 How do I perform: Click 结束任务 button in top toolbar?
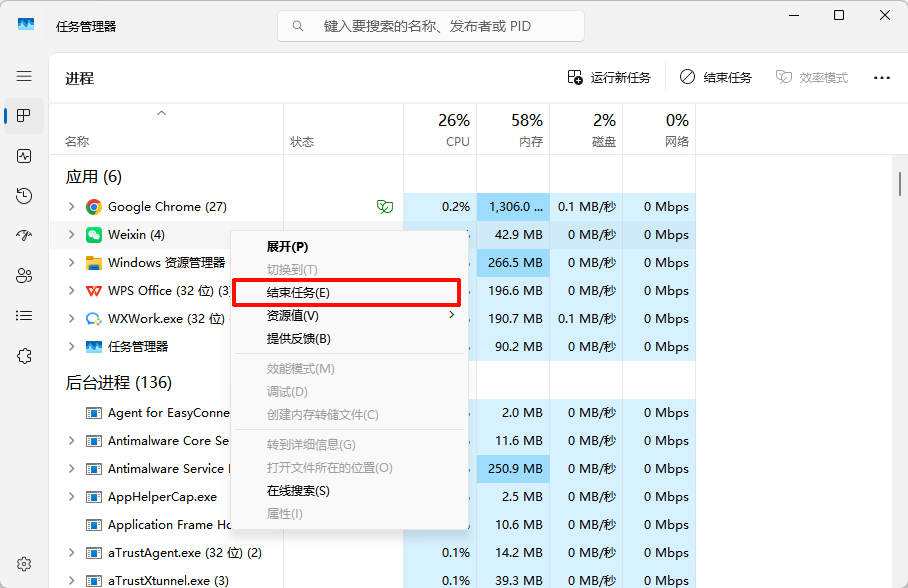point(716,77)
